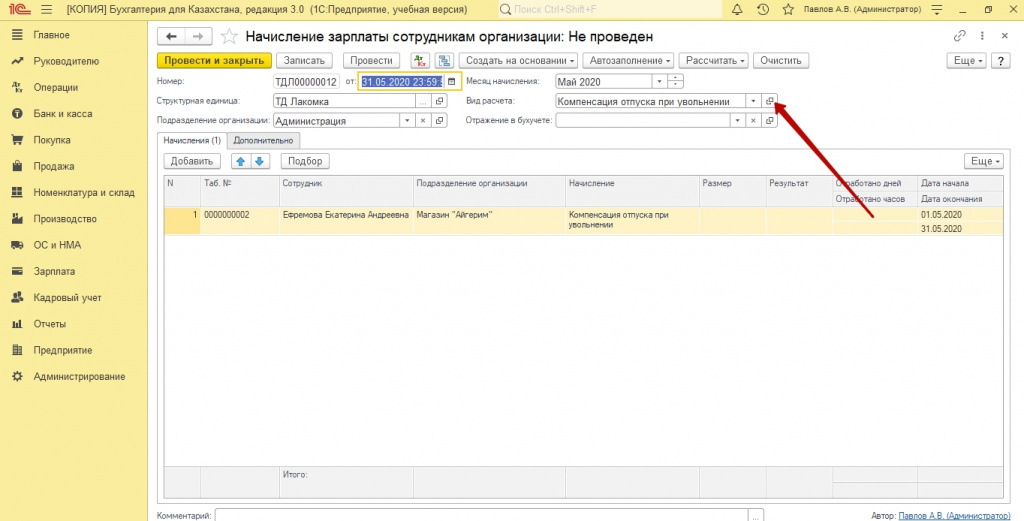Open document structure icon in toolbar
The width and height of the screenshot is (1024, 521).
[445, 61]
